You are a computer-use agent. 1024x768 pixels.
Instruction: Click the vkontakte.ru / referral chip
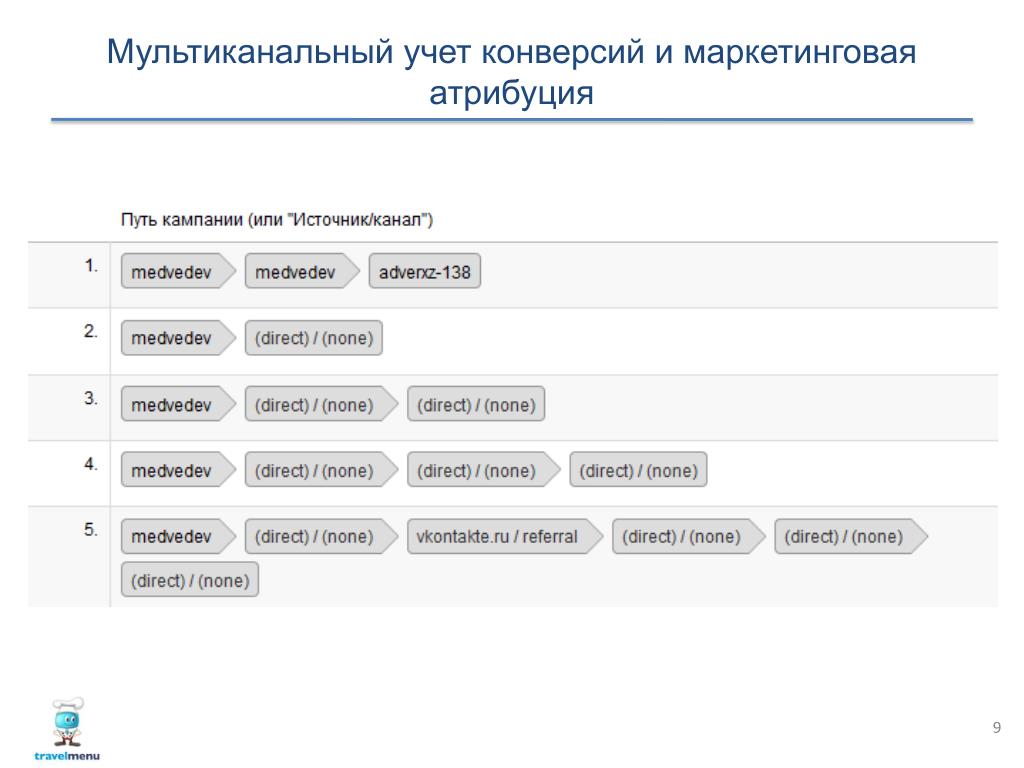click(504, 537)
